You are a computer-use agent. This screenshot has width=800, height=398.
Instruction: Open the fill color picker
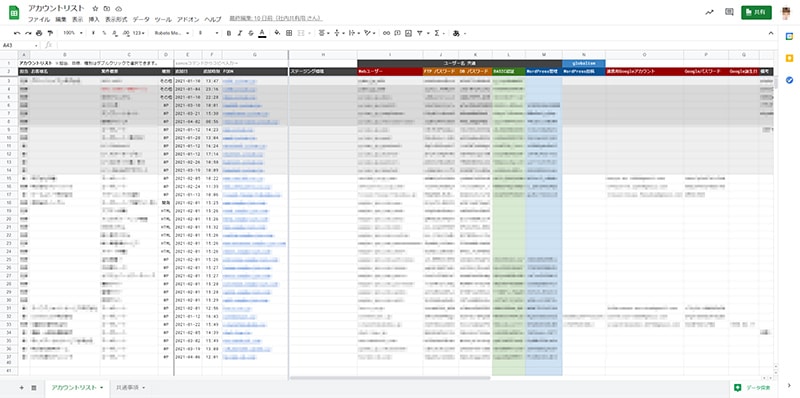point(277,33)
